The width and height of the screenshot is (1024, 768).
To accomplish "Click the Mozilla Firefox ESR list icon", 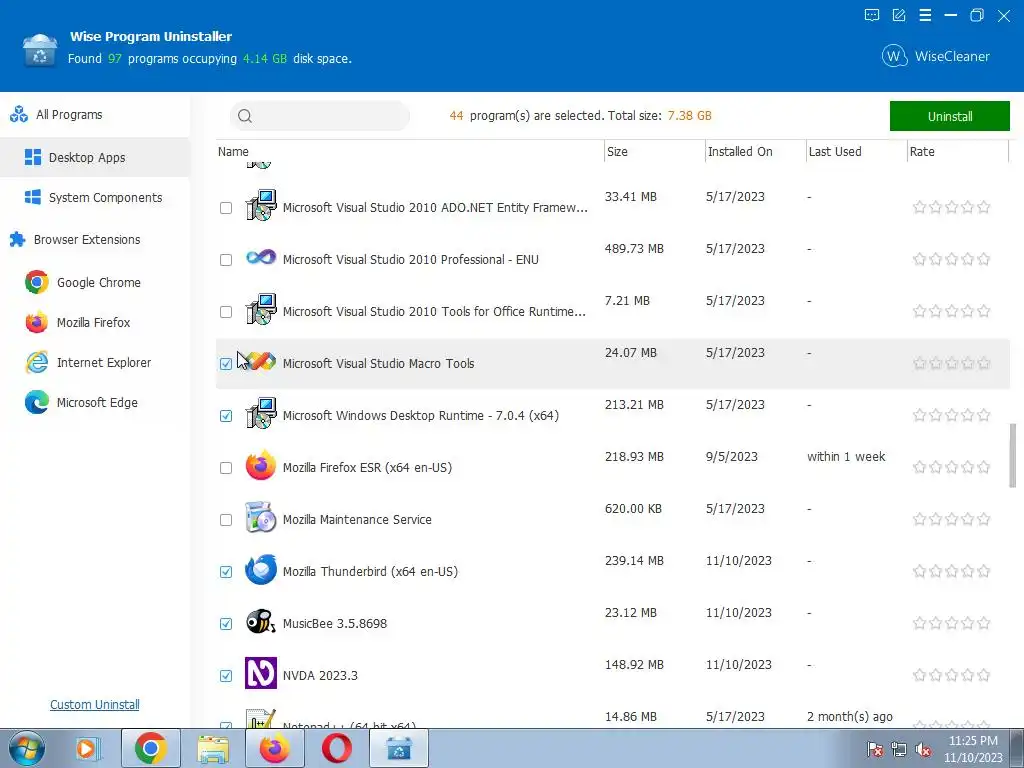I will coord(261,465).
